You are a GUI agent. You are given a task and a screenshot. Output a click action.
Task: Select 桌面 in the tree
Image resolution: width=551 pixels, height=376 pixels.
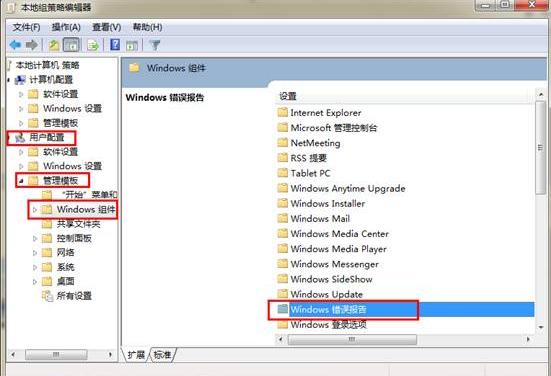point(66,281)
